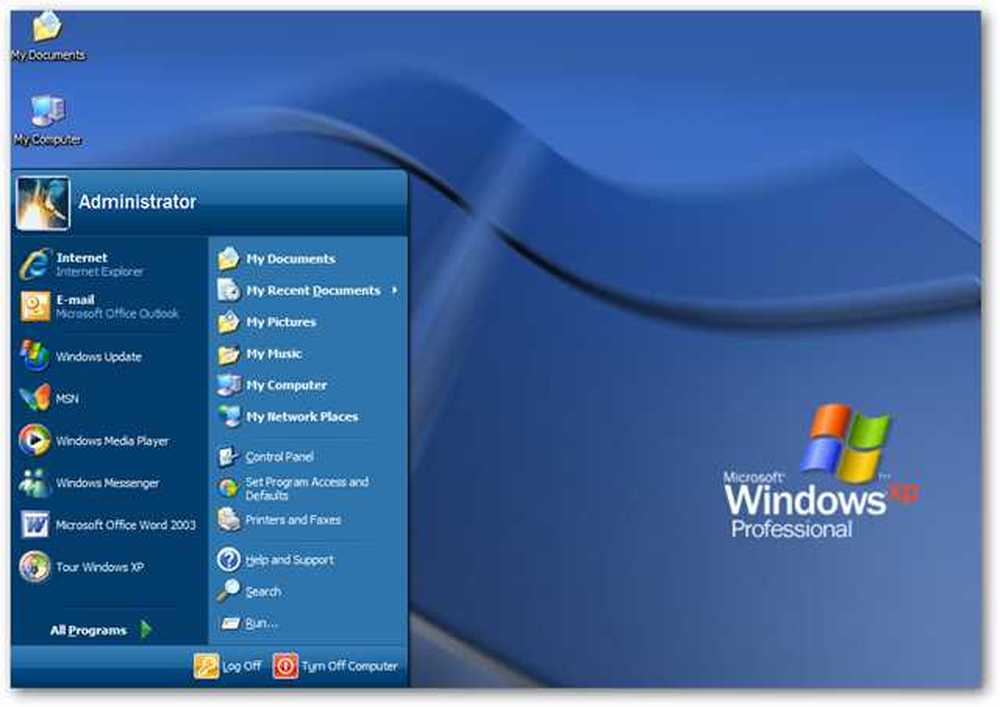Click Tour Windows XP label text

point(99,567)
